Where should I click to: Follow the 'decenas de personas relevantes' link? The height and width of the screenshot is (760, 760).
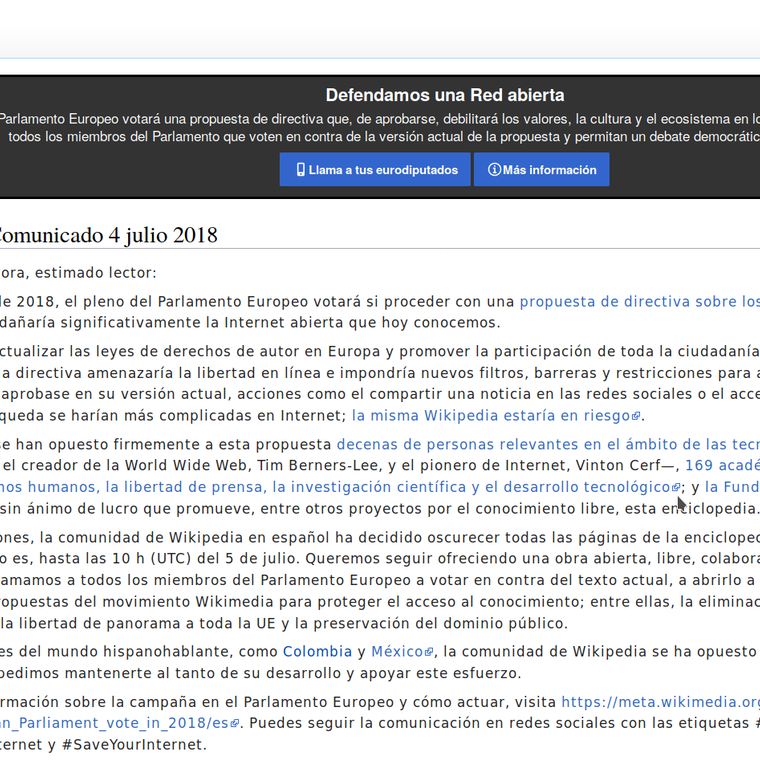[548, 444]
